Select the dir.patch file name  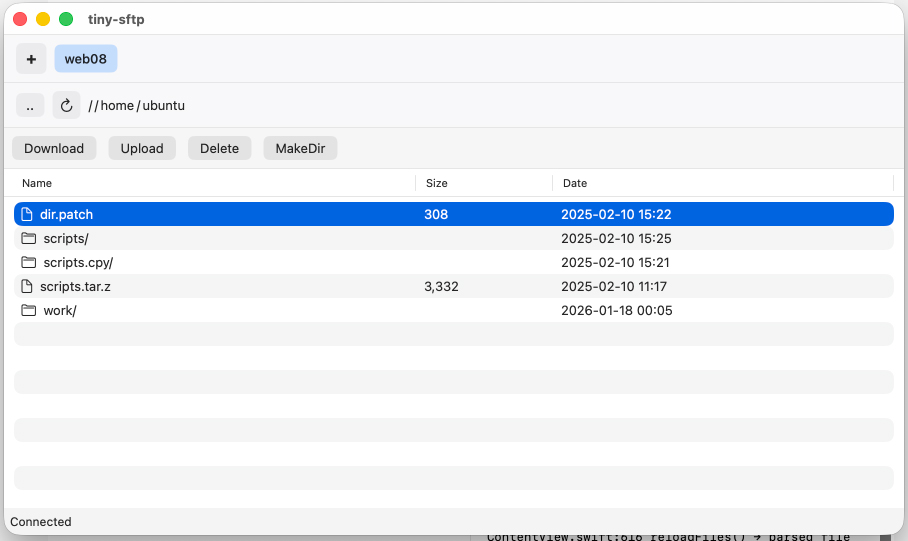pos(67,214)
